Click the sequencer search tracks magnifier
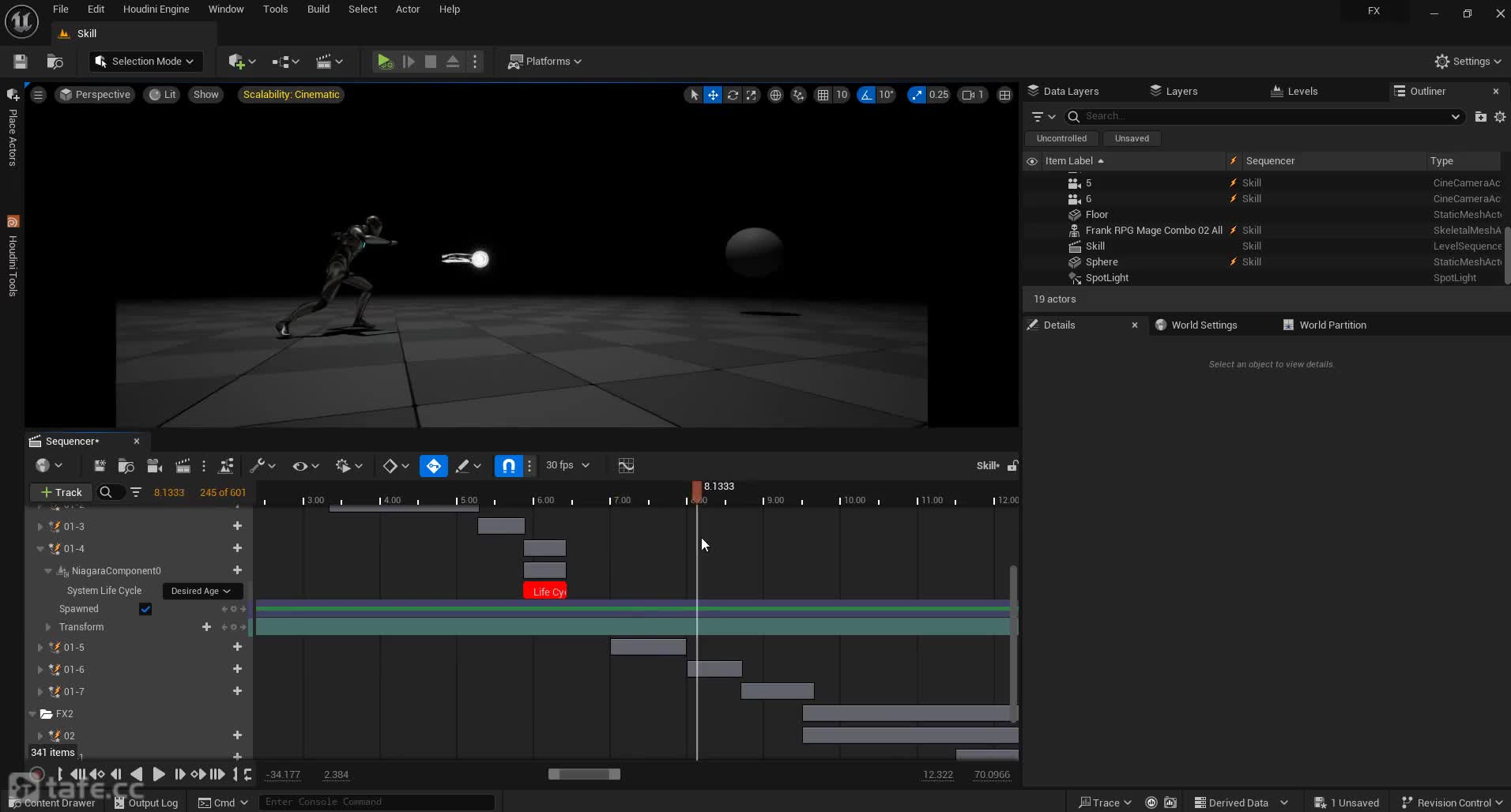This screenshot has width=1511, height=812. click(106, 492)
